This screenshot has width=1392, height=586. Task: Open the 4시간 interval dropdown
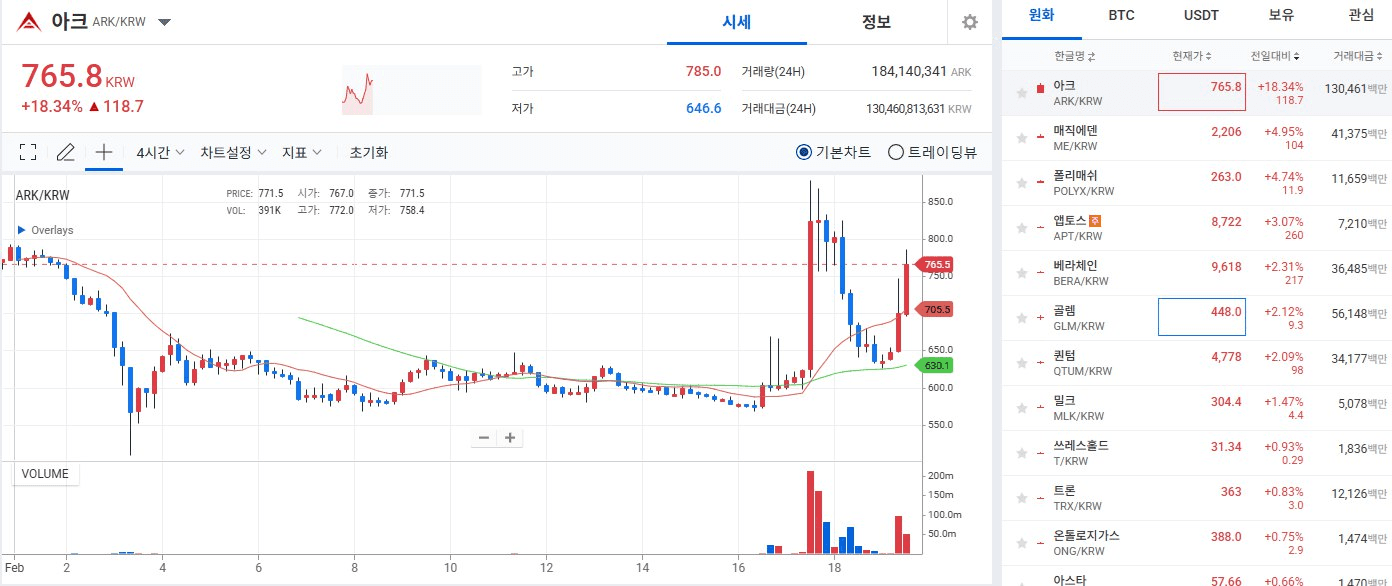click(160, 153)
